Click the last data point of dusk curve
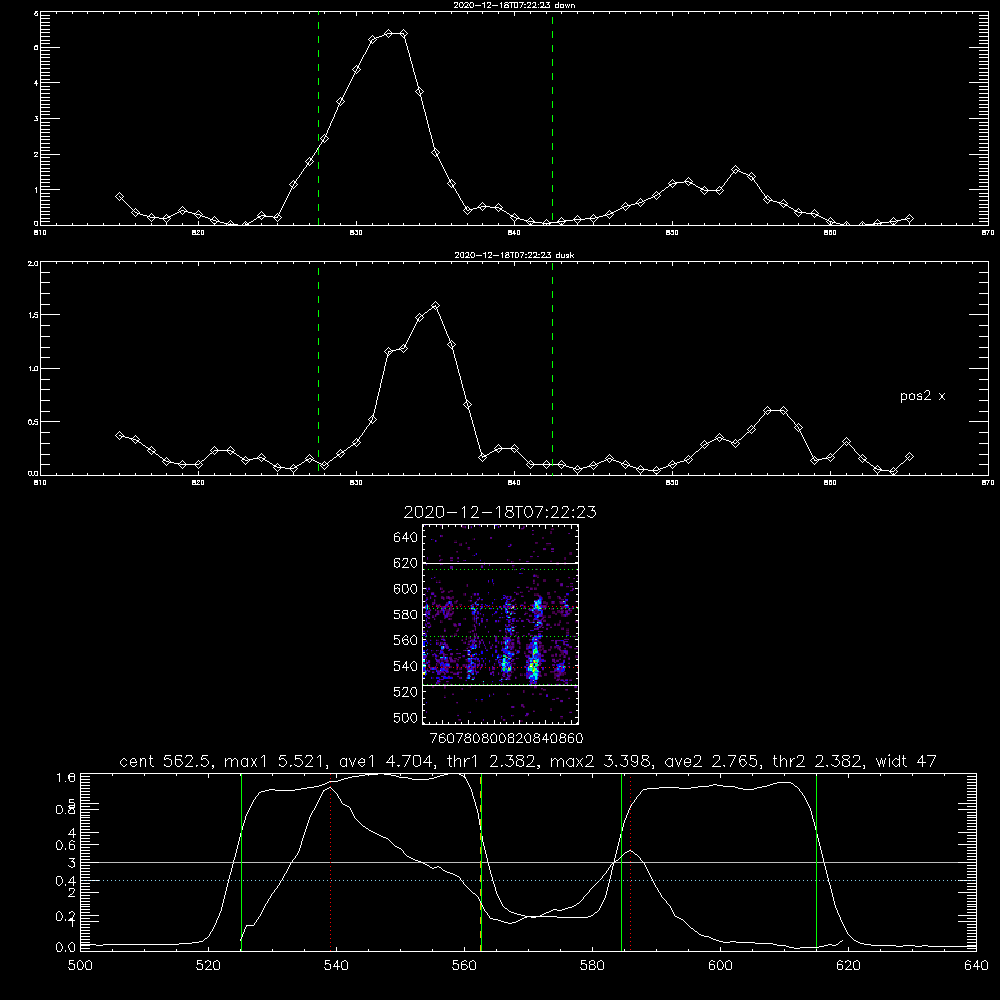The width and height of the screenshot is (1000, 1000). (x=909, y=457)
